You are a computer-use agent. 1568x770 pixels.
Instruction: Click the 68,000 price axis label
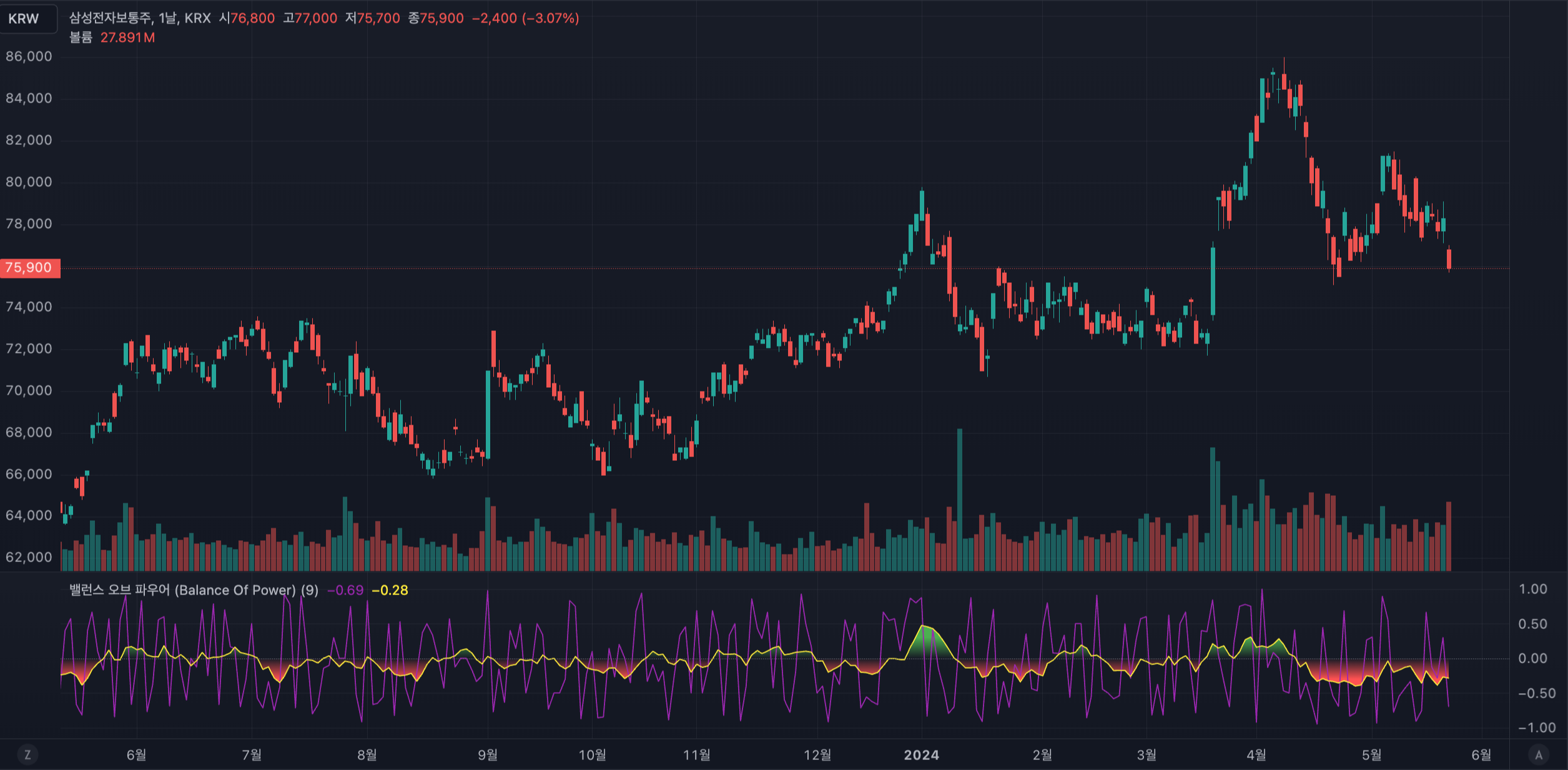coord(29,433)
